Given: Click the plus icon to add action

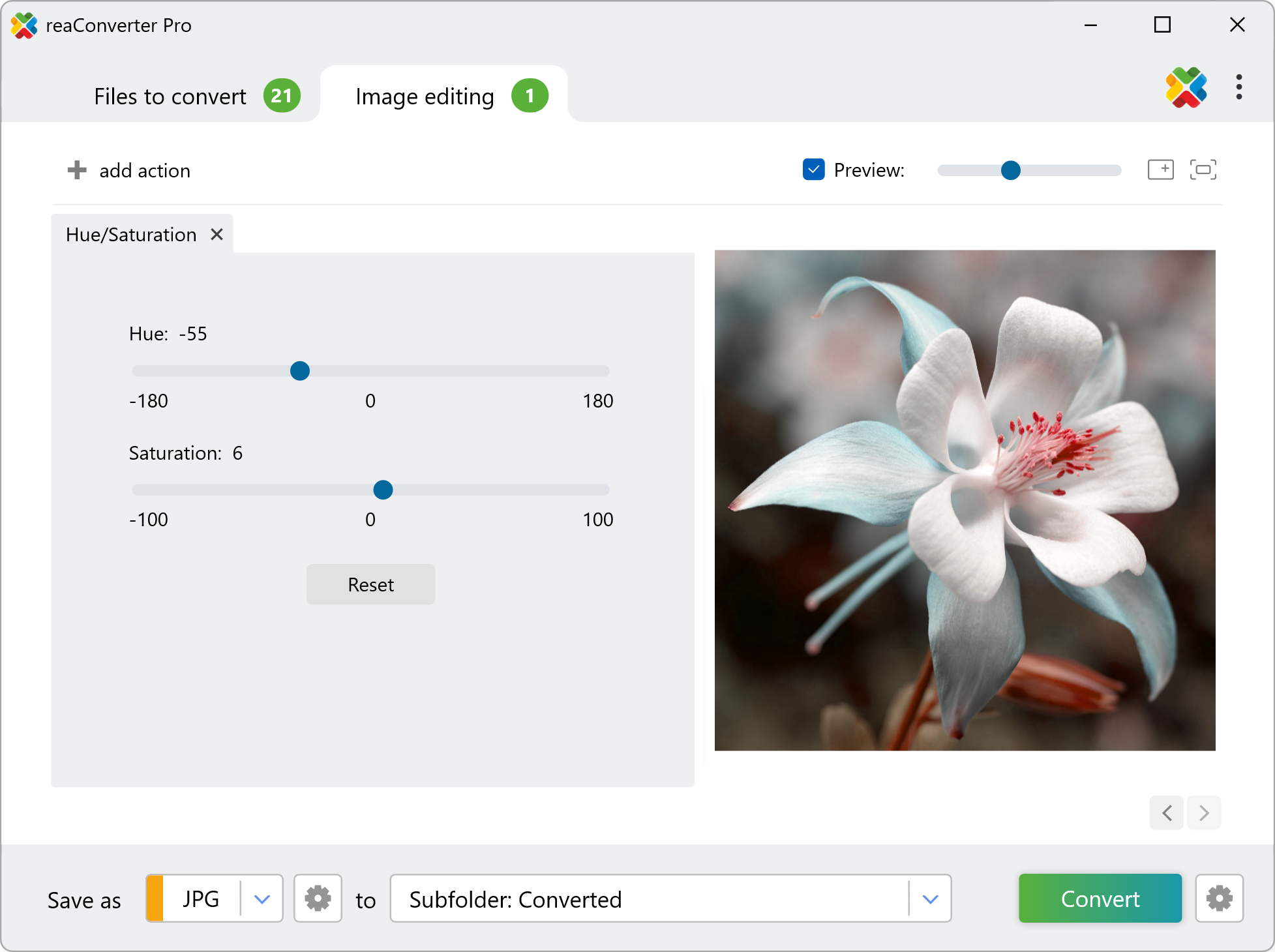Looking at the screenshot, I should (x=77, y=170).
